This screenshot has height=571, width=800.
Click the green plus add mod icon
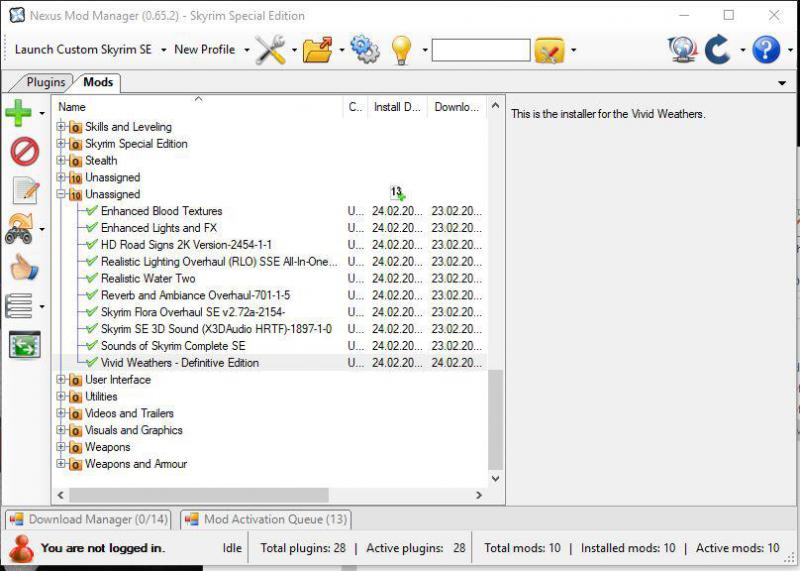click(19, 112)
